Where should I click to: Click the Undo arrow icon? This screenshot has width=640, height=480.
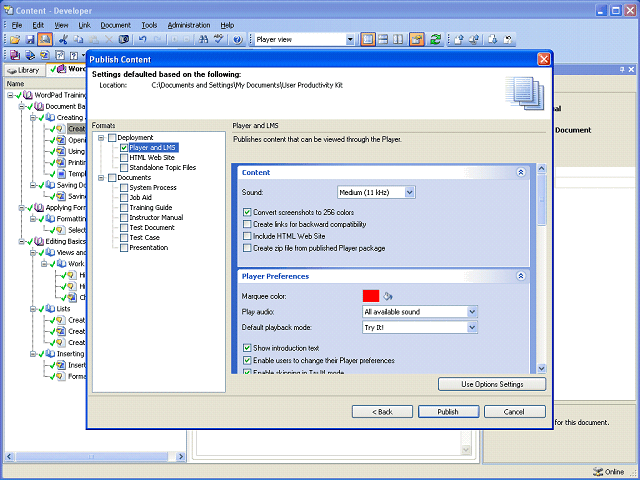142,40
